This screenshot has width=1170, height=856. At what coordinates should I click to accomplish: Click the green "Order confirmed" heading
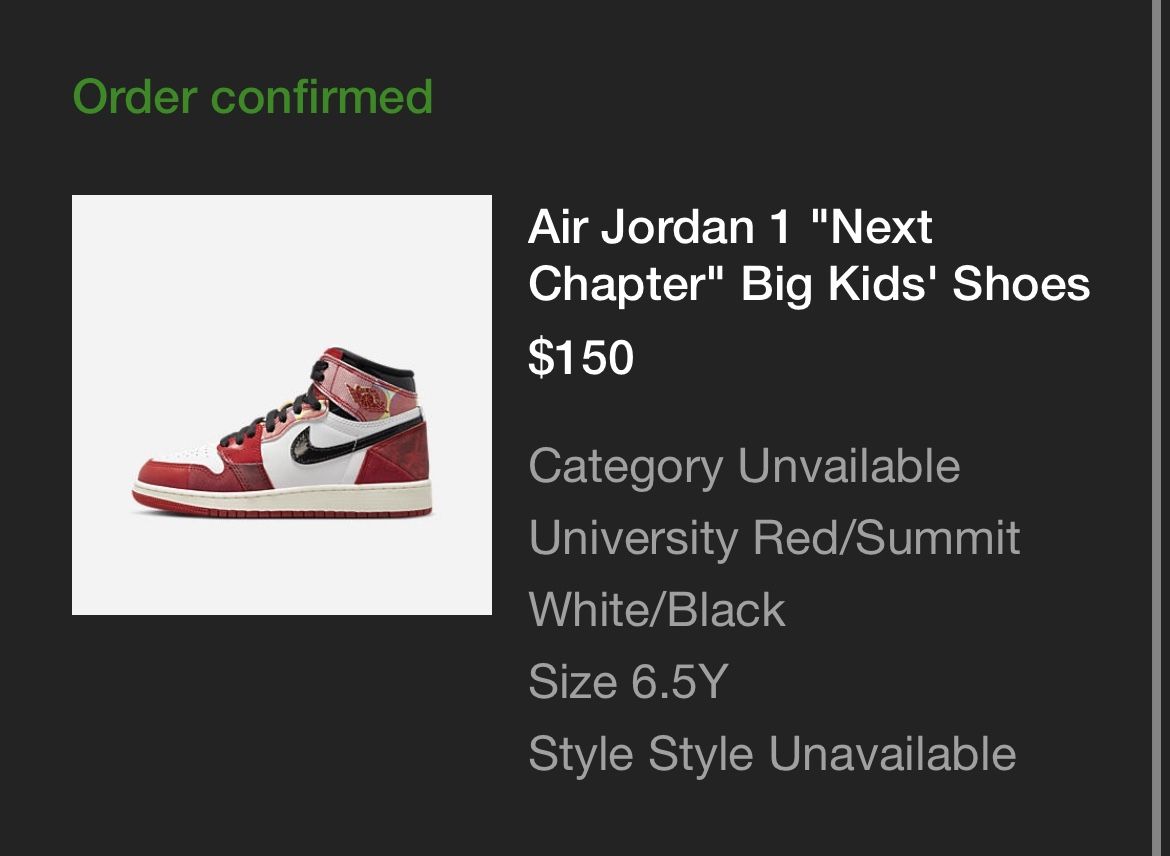pyautogui.click(x=253, y=97)
